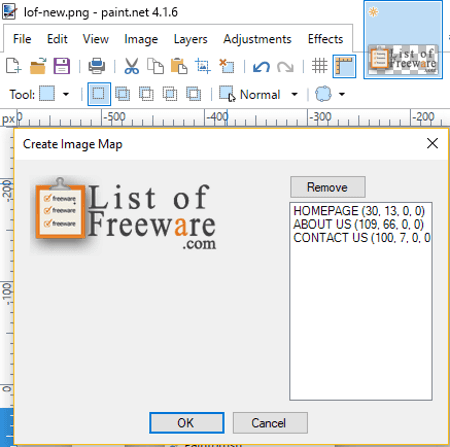Print the image with the printer icon
The width and height of the screenshot is (450, 447).
click(x=97, y=66)
